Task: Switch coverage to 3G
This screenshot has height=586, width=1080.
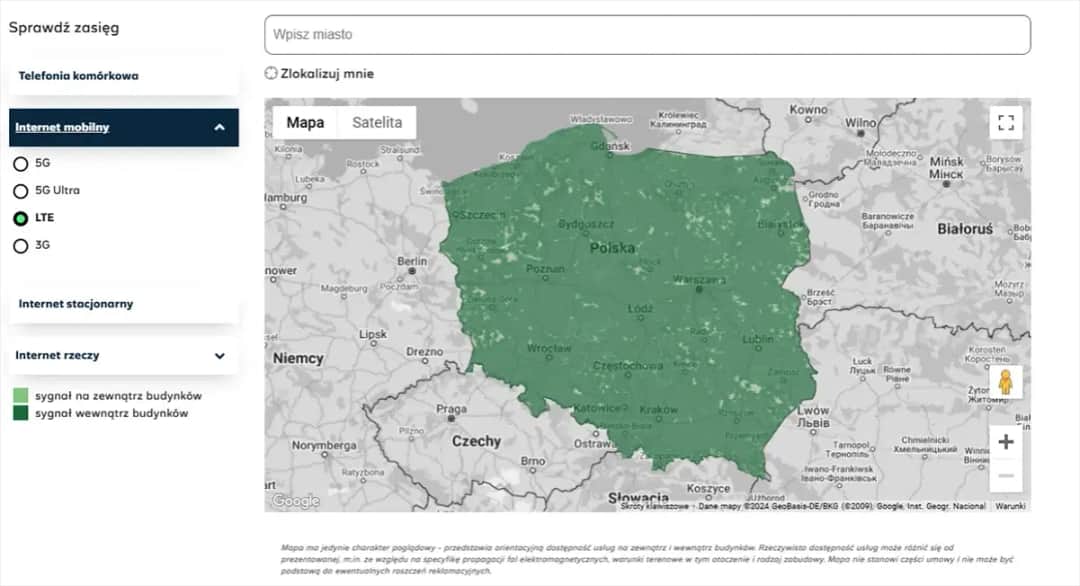Action: (20, 244)
